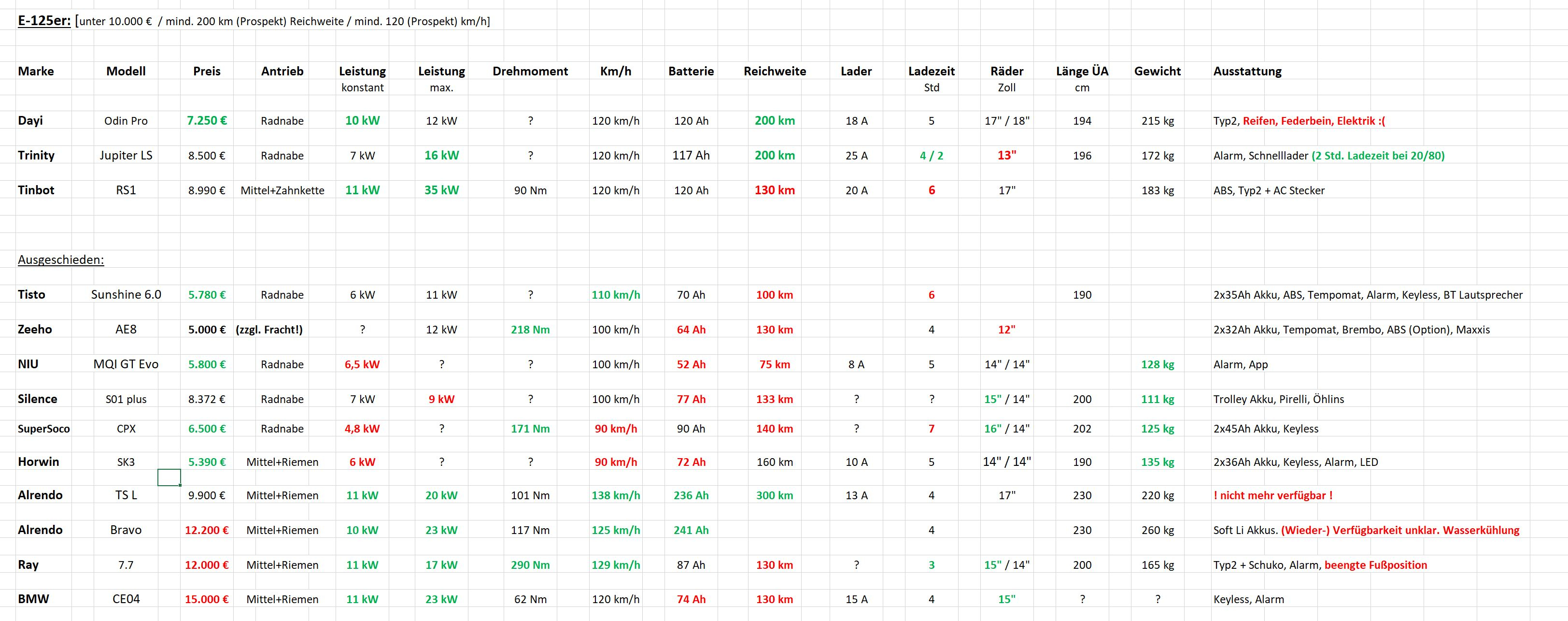Image resolution: width=1568 pixels, height=621 pixels.
Task: Click the BMW brand cell
Action: coord(33,599)
